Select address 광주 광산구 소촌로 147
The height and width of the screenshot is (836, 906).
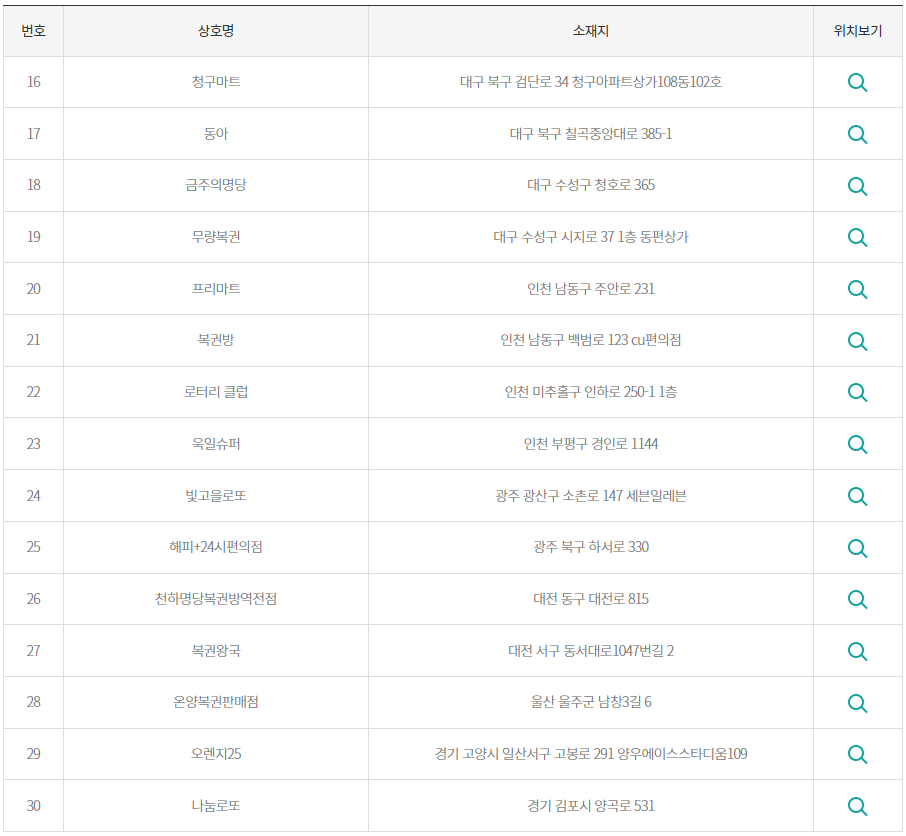(559, 496)
